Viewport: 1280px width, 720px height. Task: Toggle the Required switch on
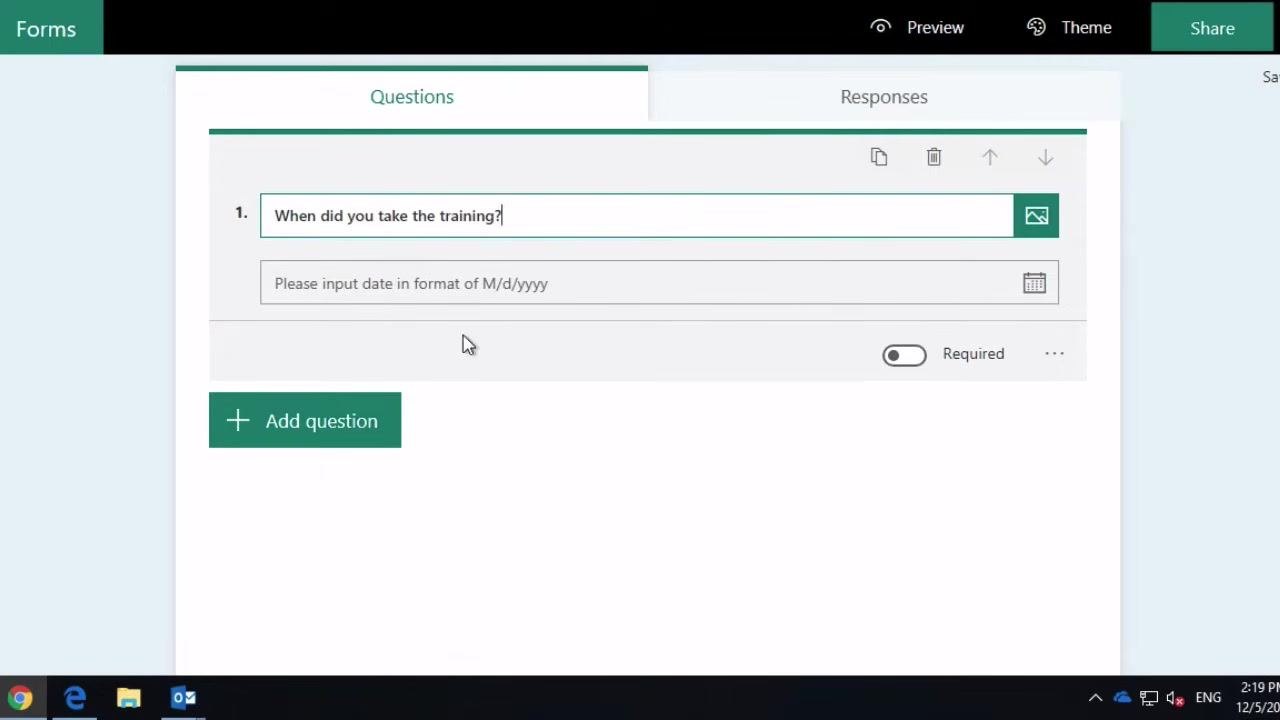pyautogui.click(x=904, y=355)
